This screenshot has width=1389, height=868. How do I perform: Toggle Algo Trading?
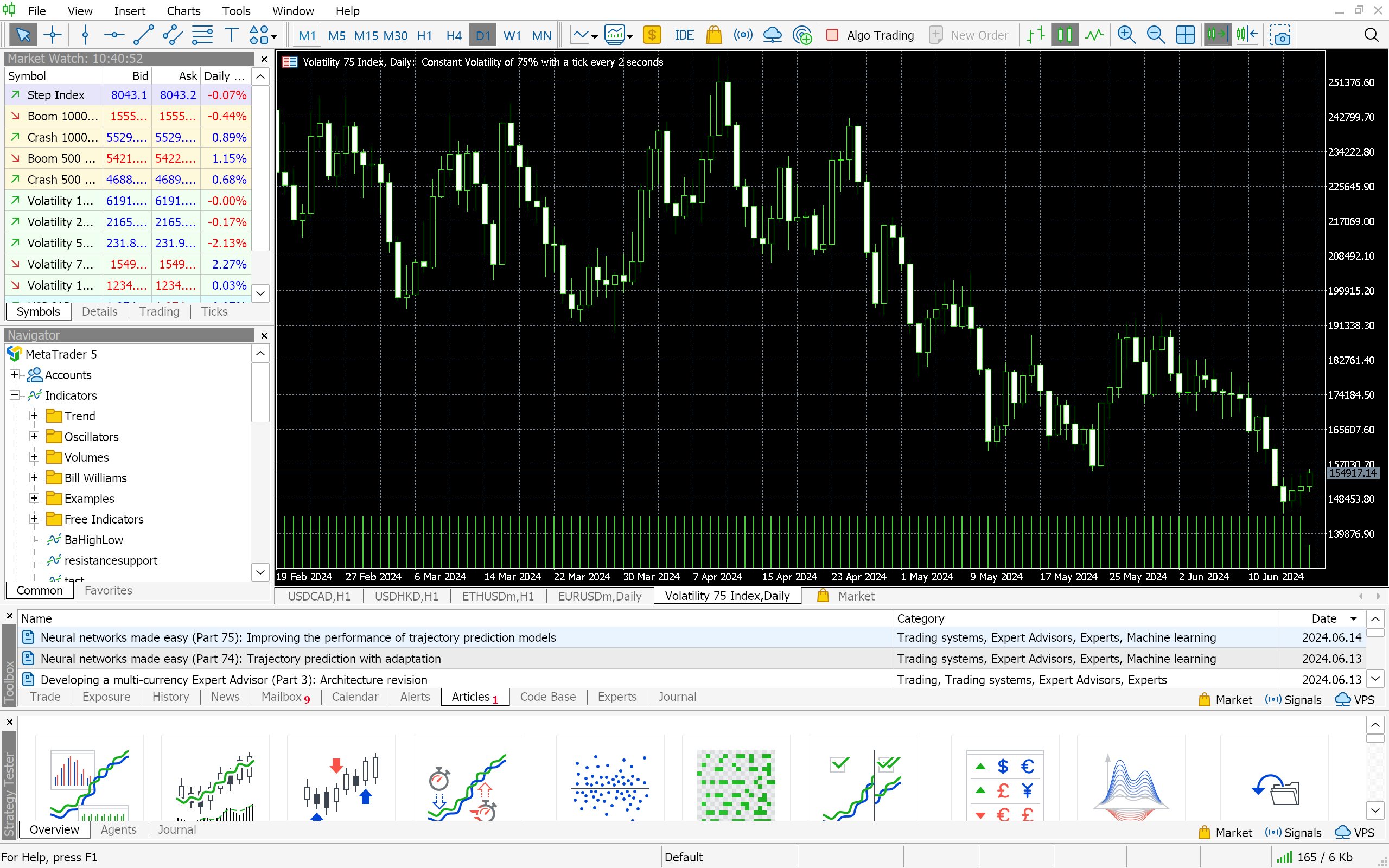(870, 35)
